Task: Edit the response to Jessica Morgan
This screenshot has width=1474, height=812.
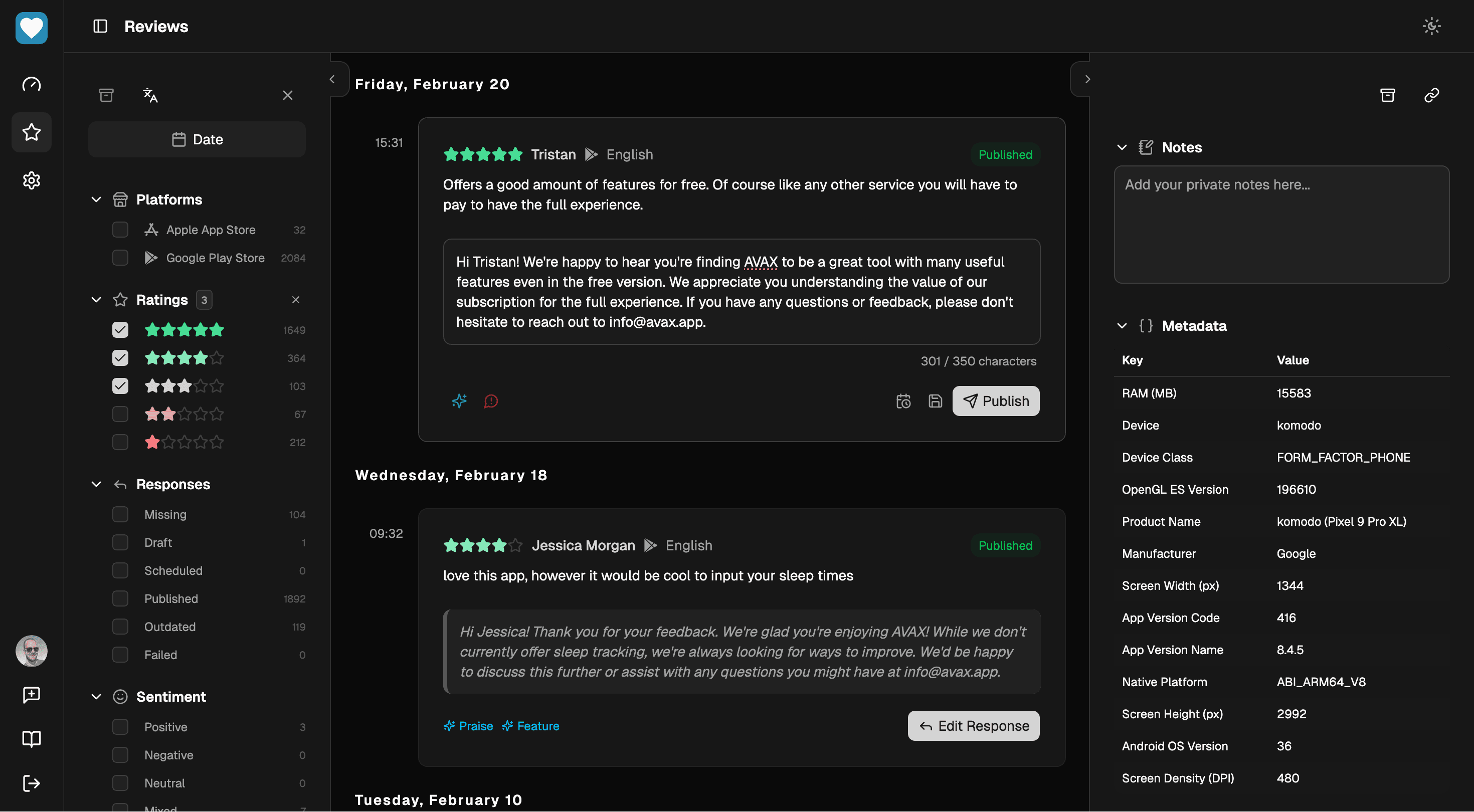Action: click(x=973, y=726)
